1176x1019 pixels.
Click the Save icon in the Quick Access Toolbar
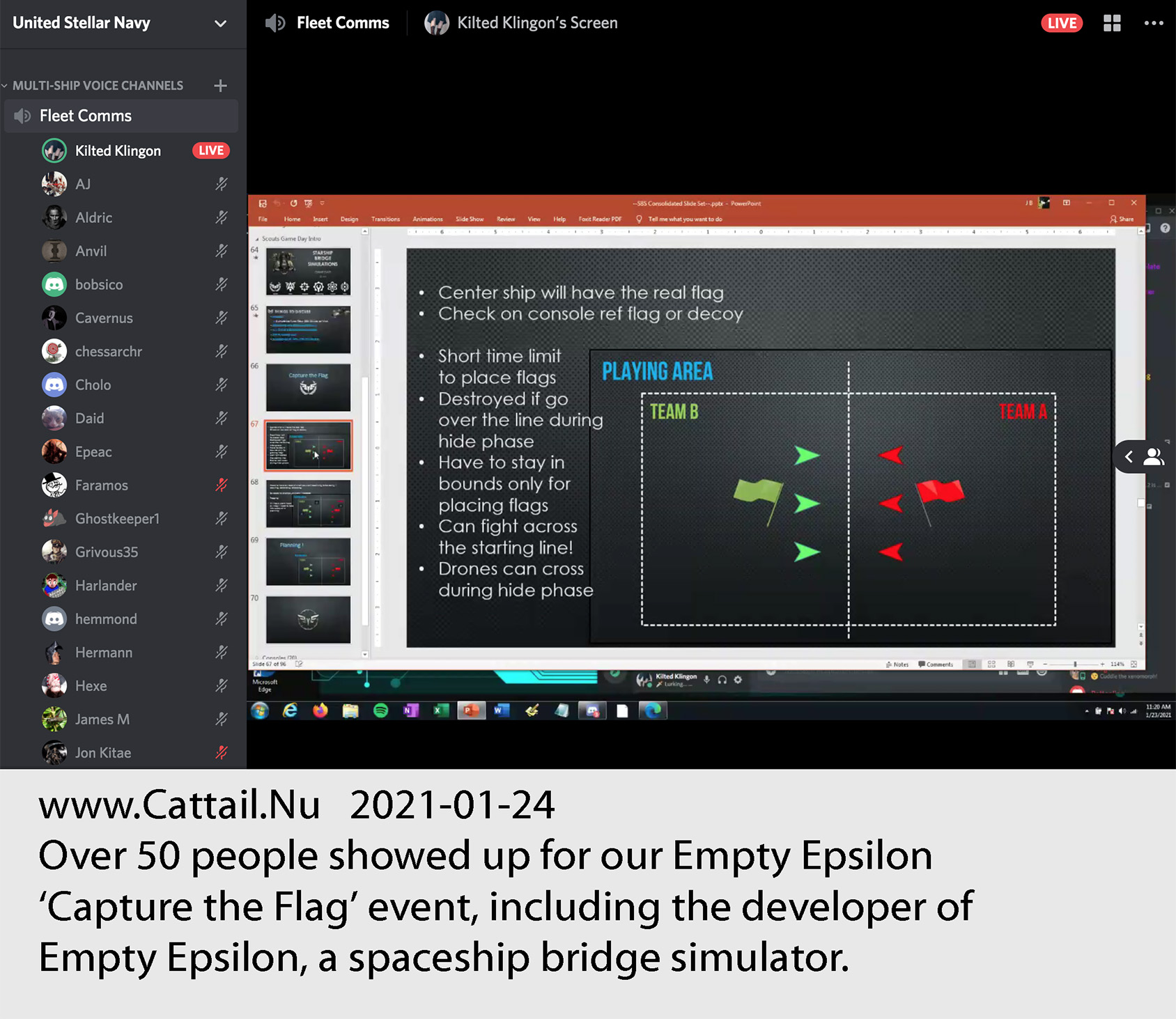click(x=263, y=203)
